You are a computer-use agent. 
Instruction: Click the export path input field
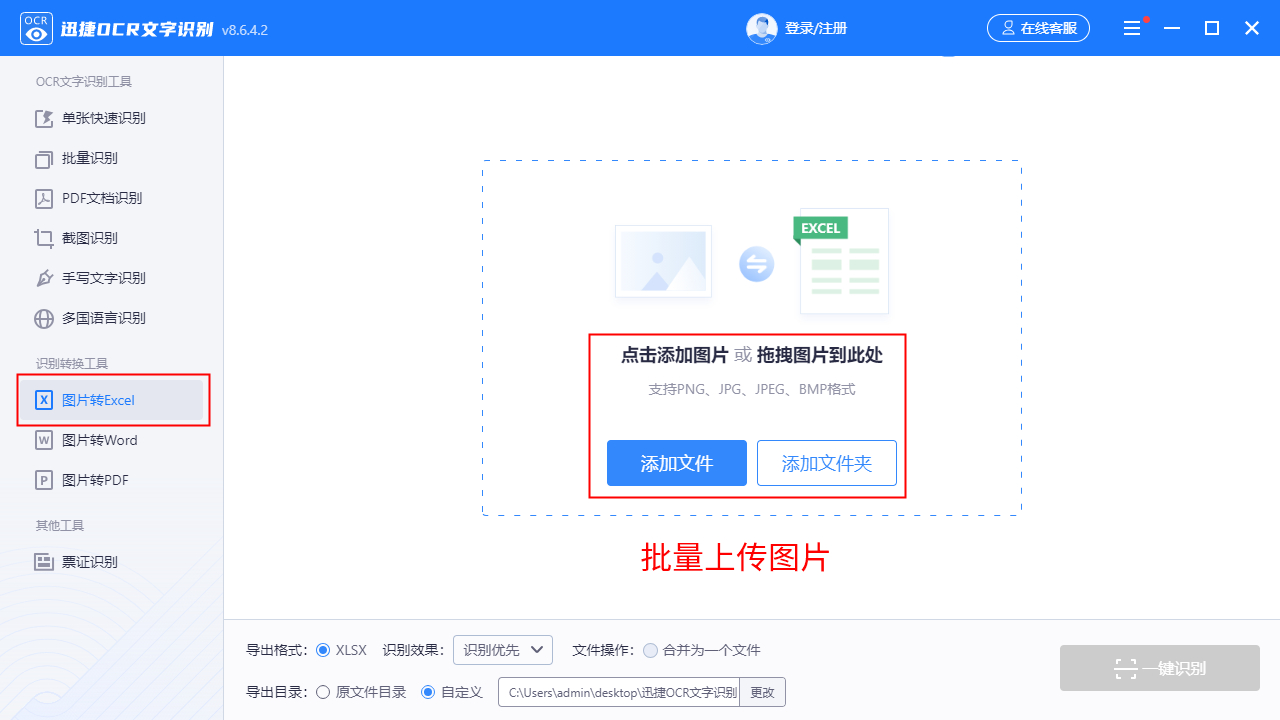(x=619, y=692)
